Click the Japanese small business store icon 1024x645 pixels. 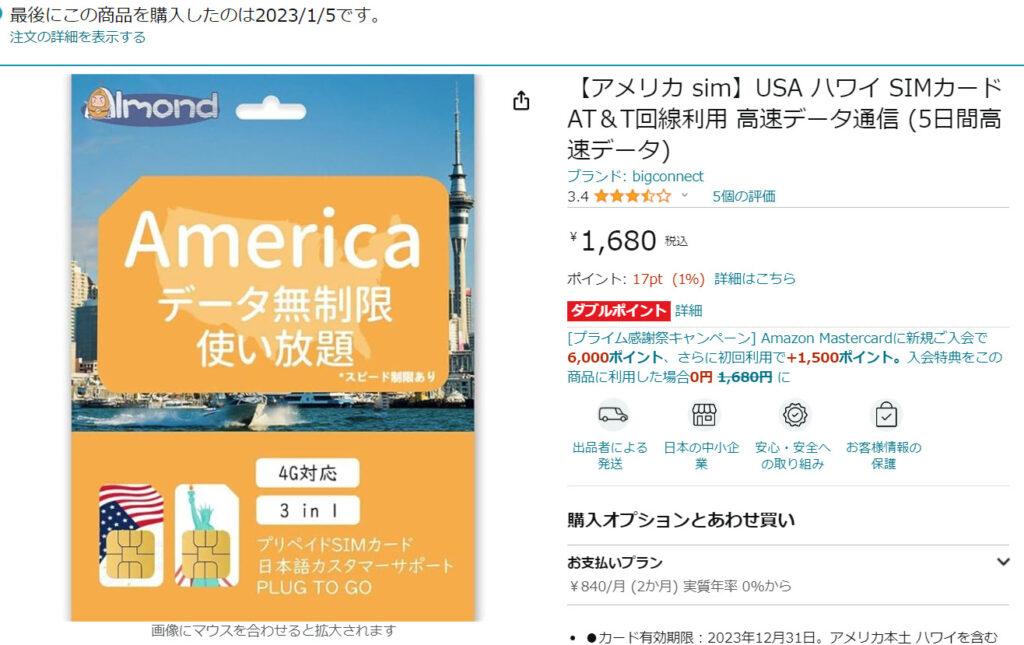(x=703, y=415)
